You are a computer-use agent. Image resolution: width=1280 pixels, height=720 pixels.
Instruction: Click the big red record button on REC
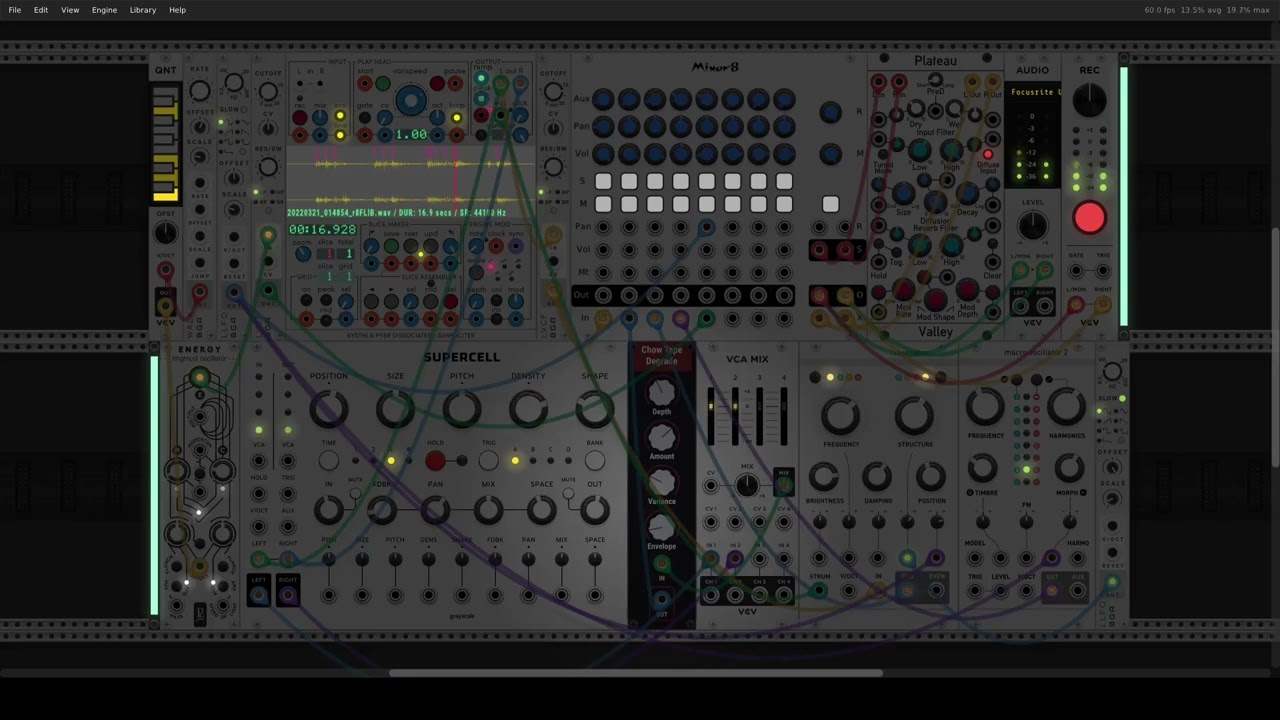pos(1089,218)
